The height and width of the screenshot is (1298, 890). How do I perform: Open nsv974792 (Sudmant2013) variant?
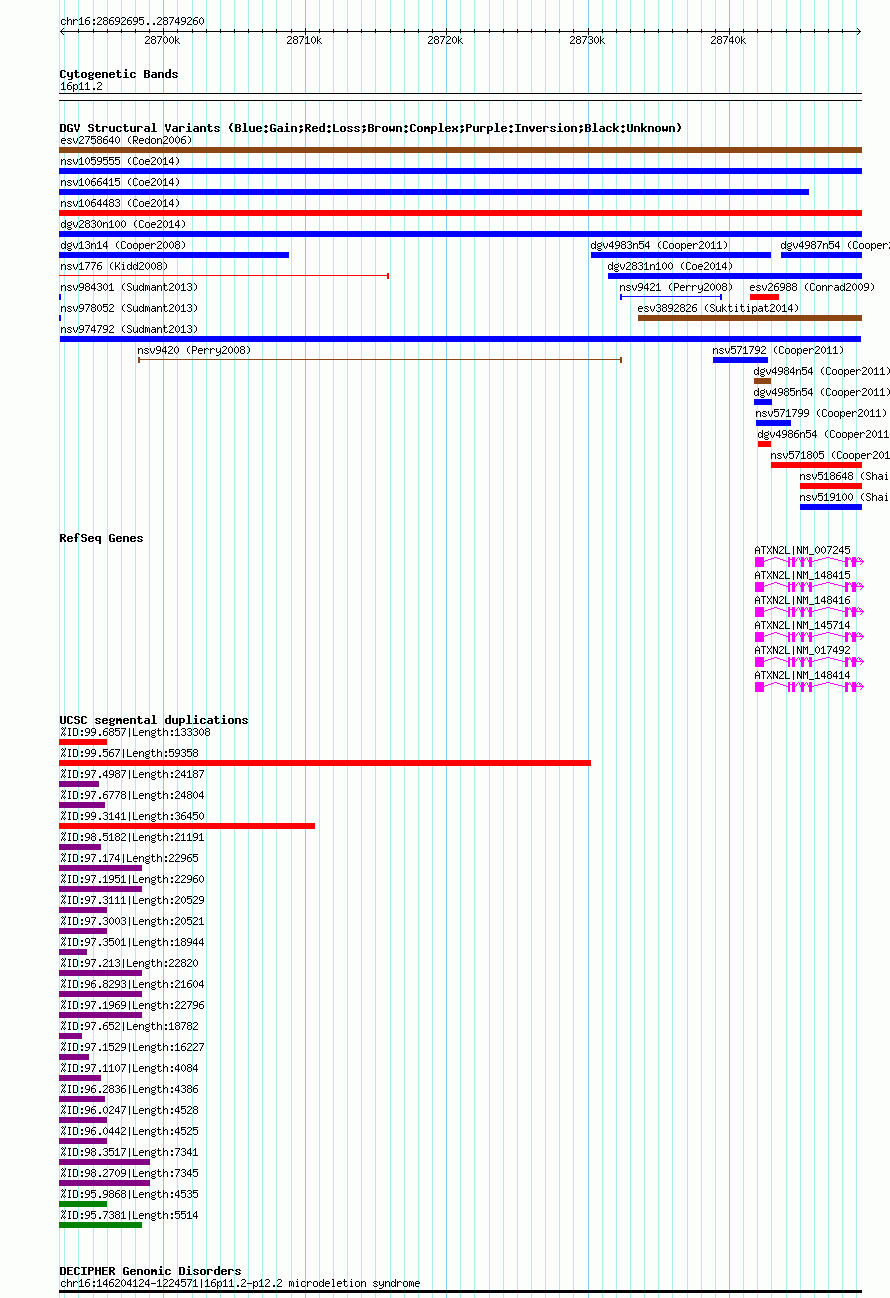tap(460, 339)
